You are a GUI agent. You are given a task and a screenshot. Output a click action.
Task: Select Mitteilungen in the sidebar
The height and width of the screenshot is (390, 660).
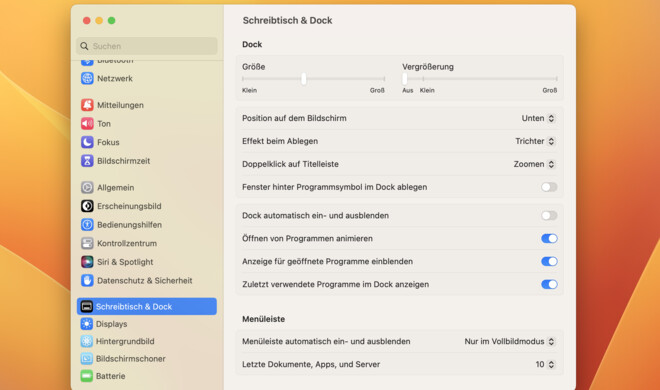pyautogui.click(x=146, y=105)
